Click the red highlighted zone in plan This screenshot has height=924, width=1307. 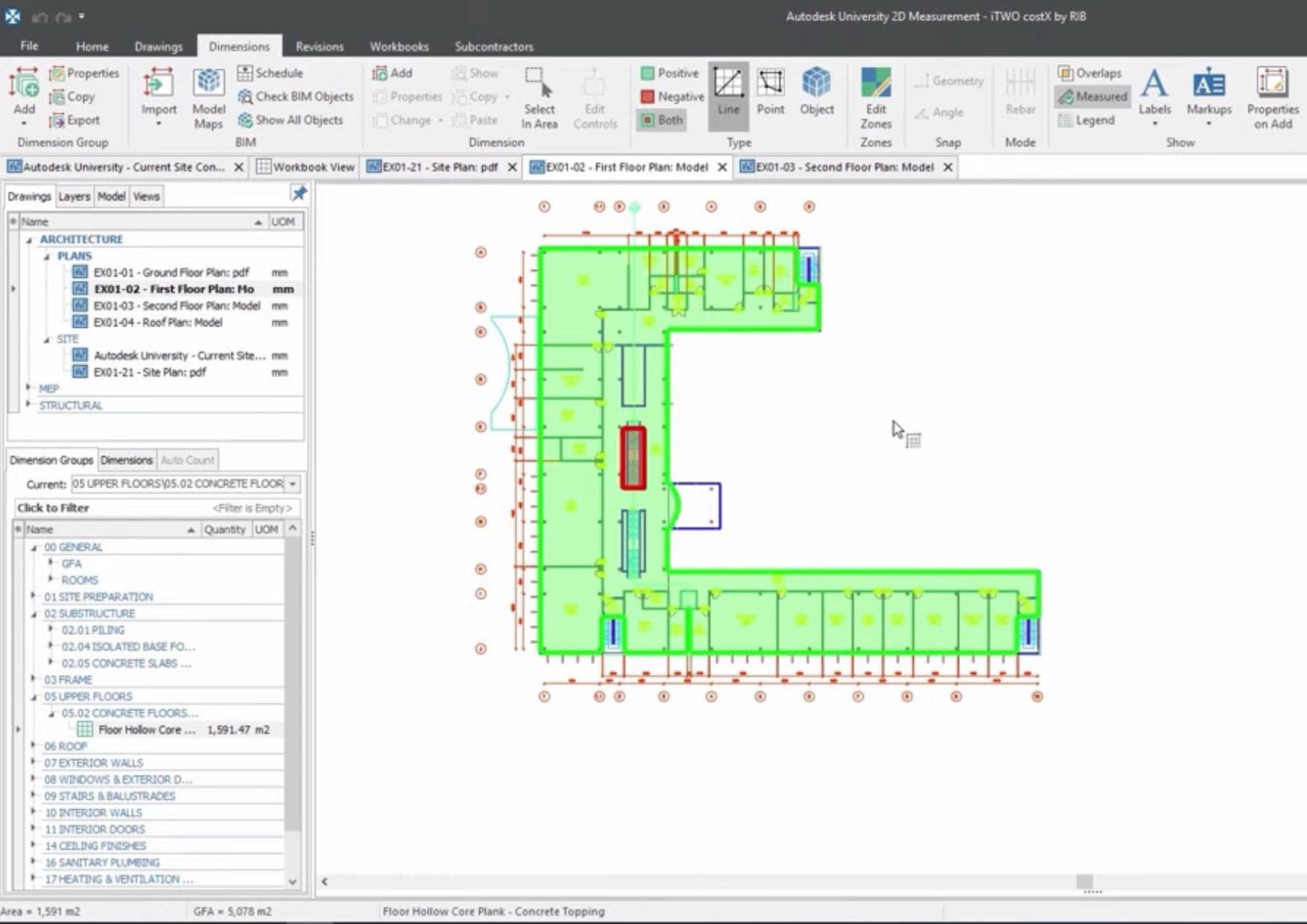pyautogui.click(x=633, y=458)
